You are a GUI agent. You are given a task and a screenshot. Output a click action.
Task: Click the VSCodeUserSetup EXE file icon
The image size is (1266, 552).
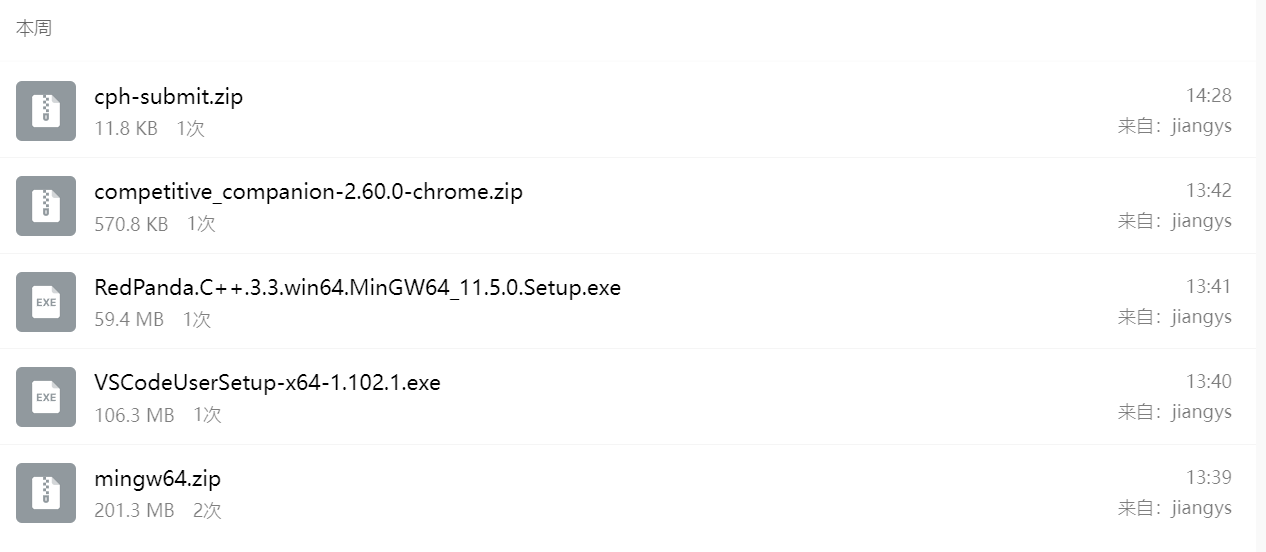point(46,397)
